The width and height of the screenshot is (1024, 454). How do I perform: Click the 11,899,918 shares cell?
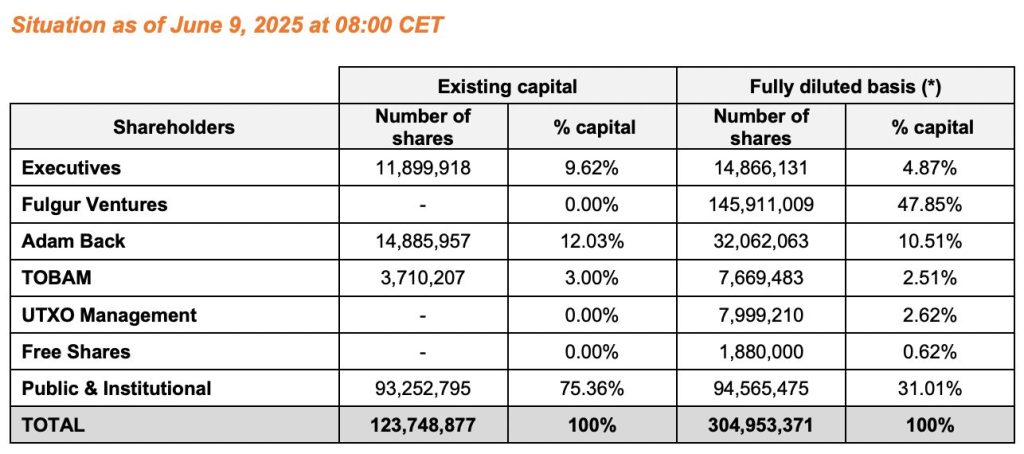click(423, 168)
